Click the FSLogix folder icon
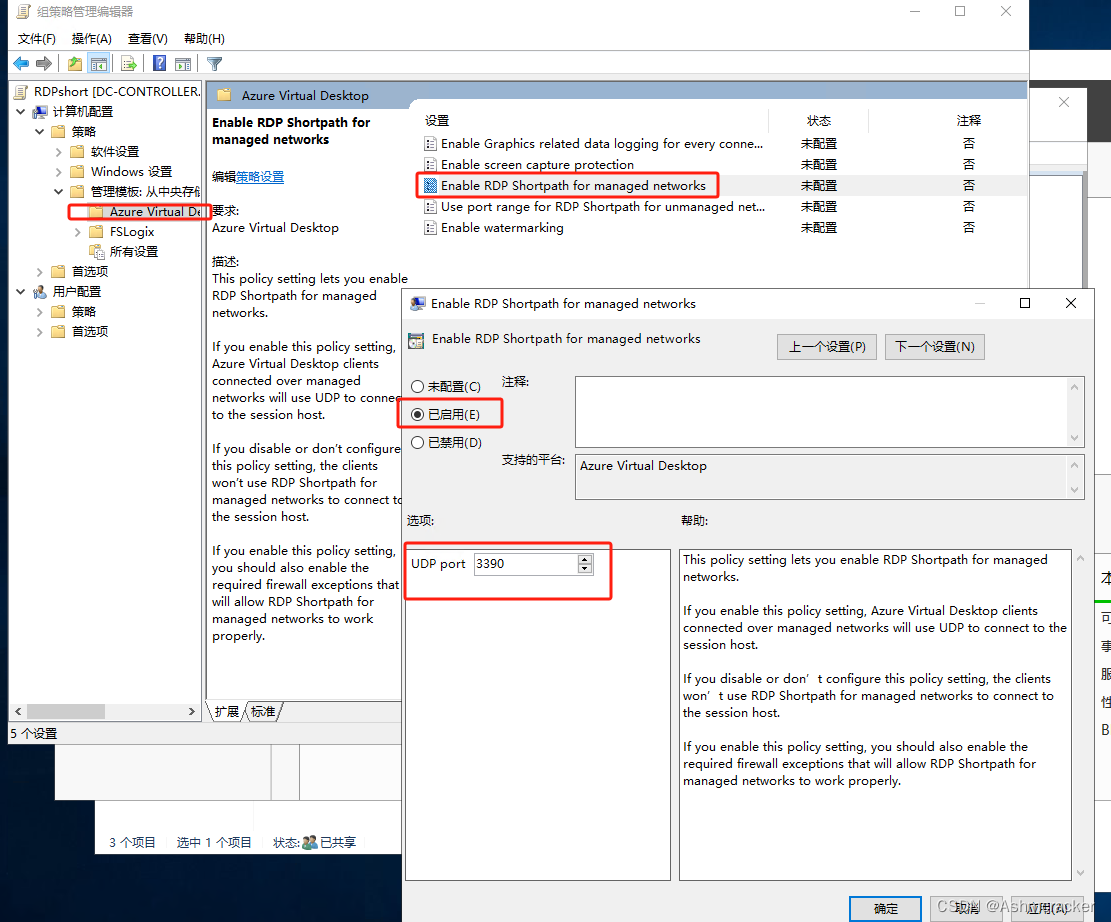Viewport: 1111px width, 922px height. coord(96,232)
